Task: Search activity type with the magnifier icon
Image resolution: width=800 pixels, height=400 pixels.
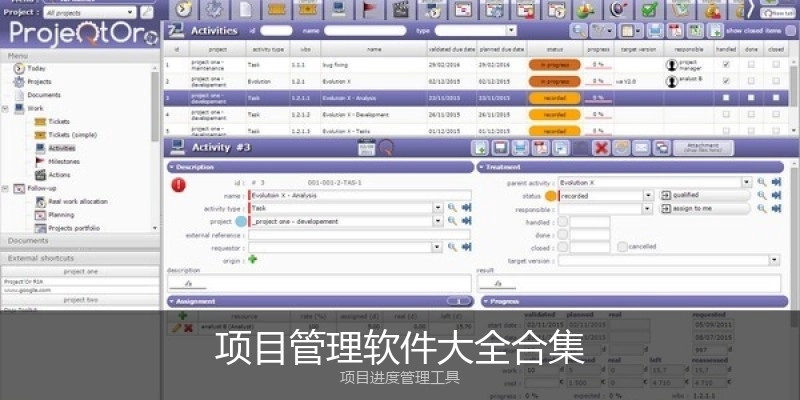Action: [x=452, y=208]
